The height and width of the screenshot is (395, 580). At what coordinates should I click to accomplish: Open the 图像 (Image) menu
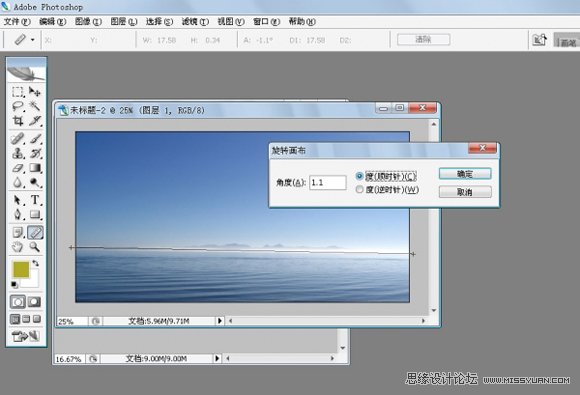88,21
